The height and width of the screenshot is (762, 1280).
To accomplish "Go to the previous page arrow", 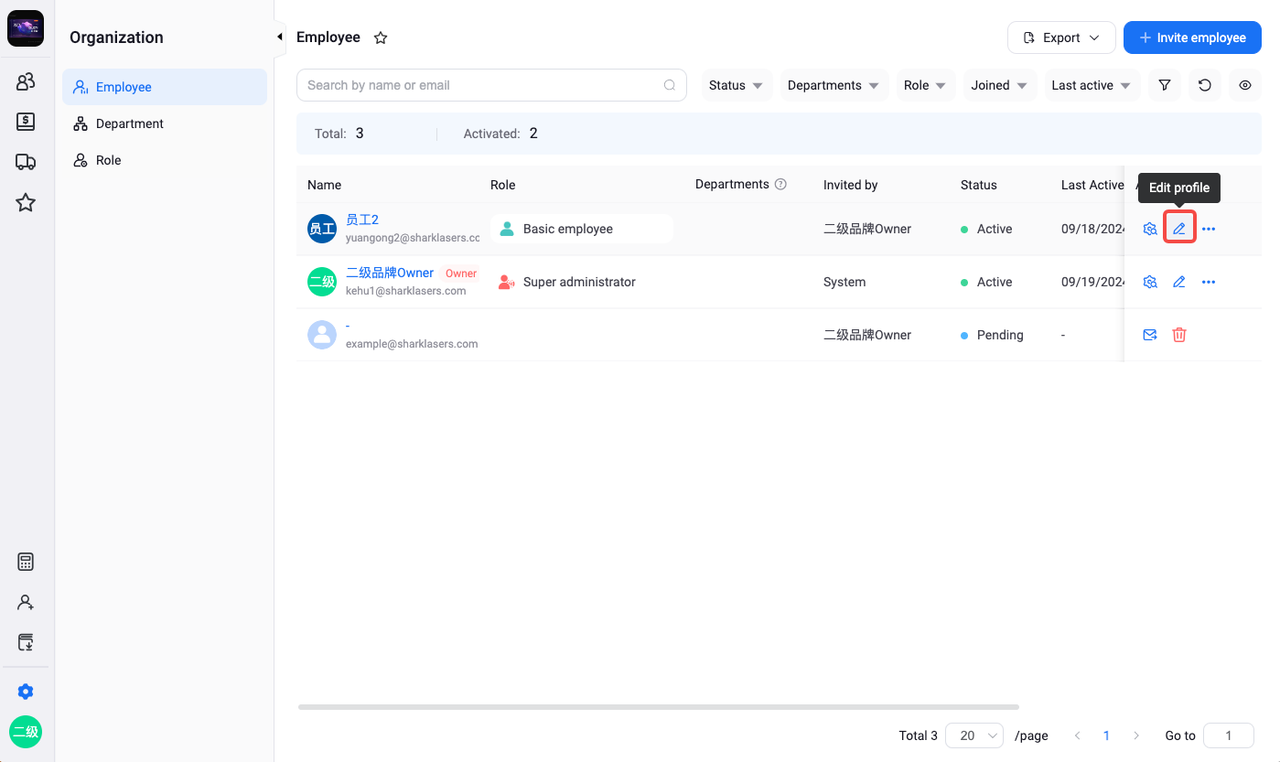I will [1077, 735].
